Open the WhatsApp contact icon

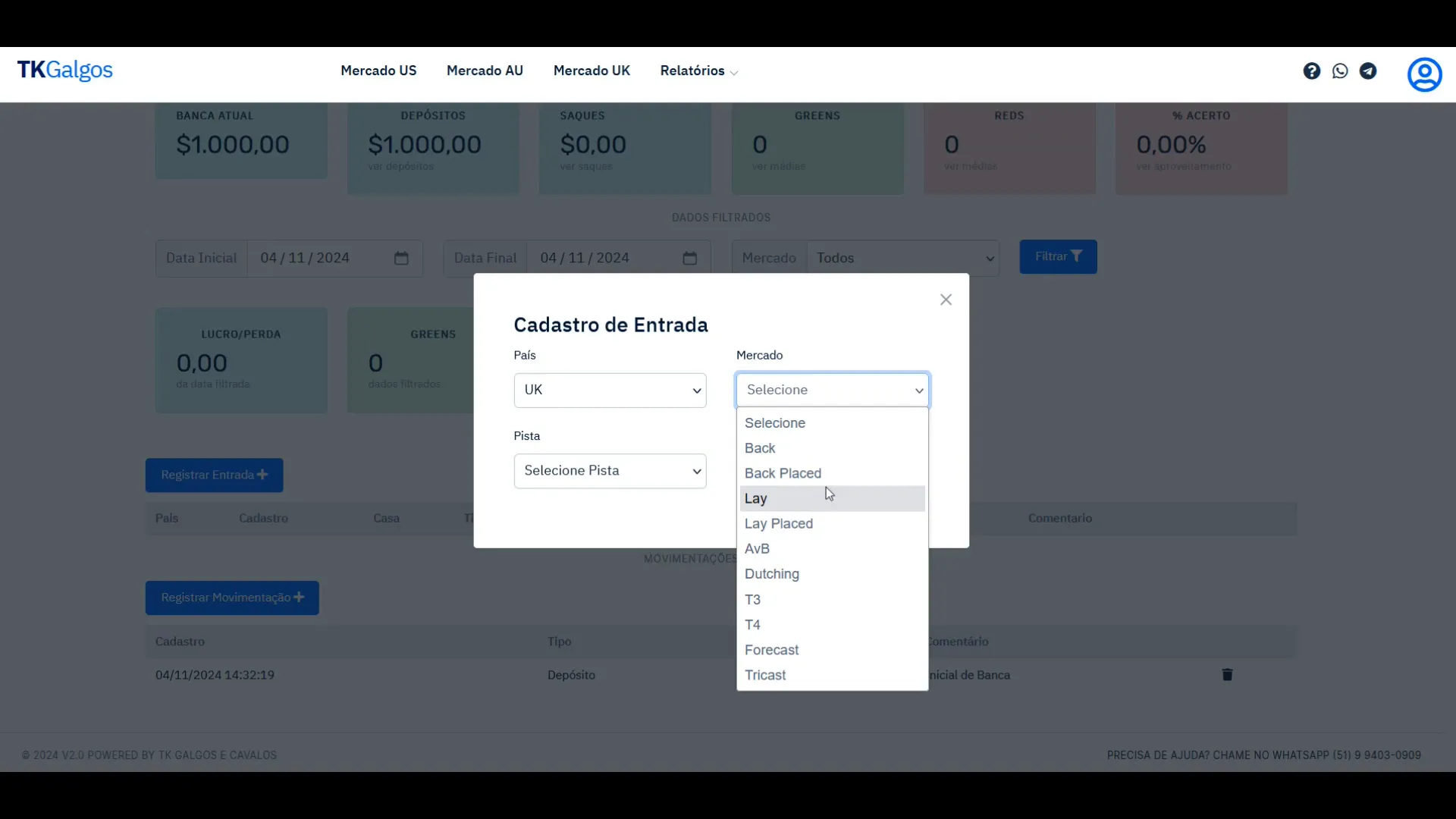(x=1340, y=71)
